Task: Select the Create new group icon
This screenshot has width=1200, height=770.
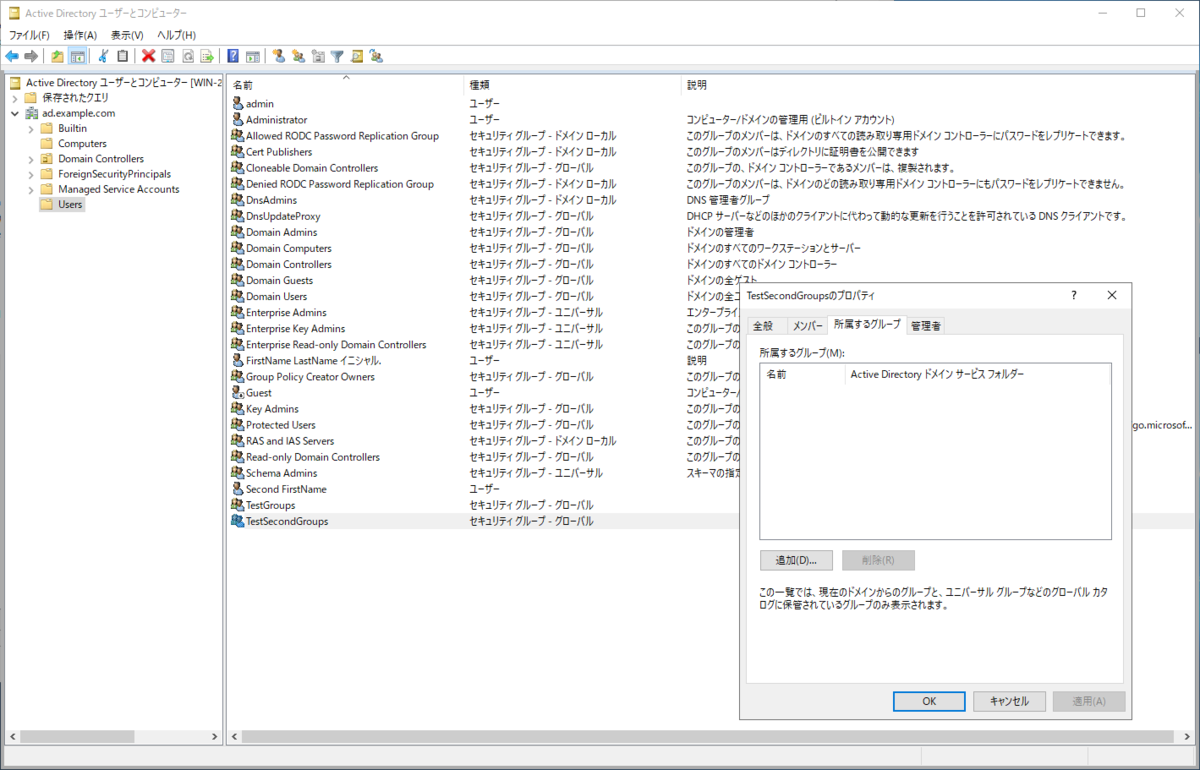Action: pyautogui.click(x=299, y=56)
